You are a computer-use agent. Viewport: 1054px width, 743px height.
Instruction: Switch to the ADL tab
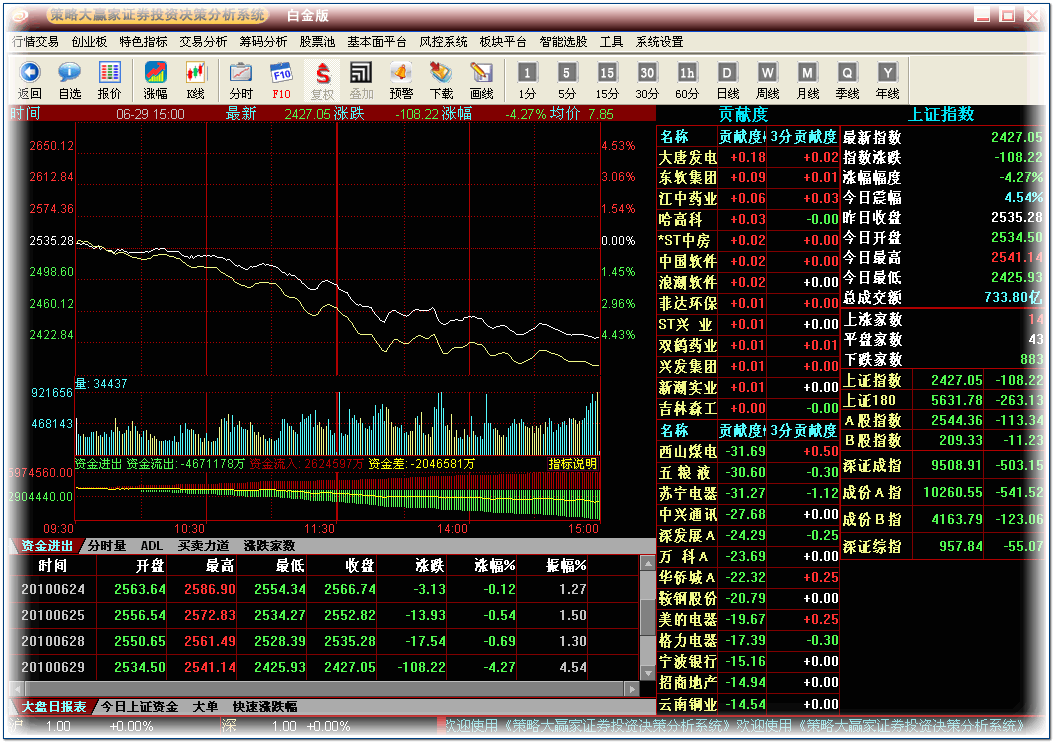click(152, 545)
